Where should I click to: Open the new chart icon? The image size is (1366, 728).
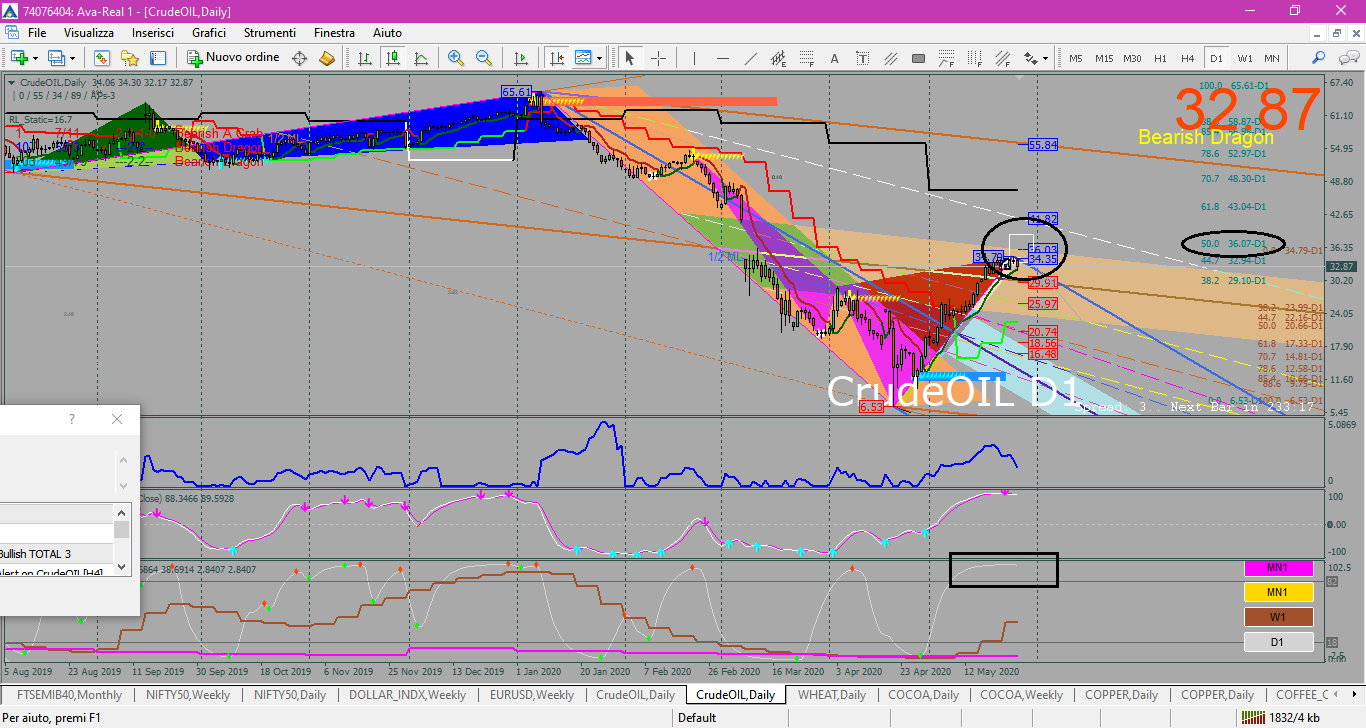pos(20,58)
